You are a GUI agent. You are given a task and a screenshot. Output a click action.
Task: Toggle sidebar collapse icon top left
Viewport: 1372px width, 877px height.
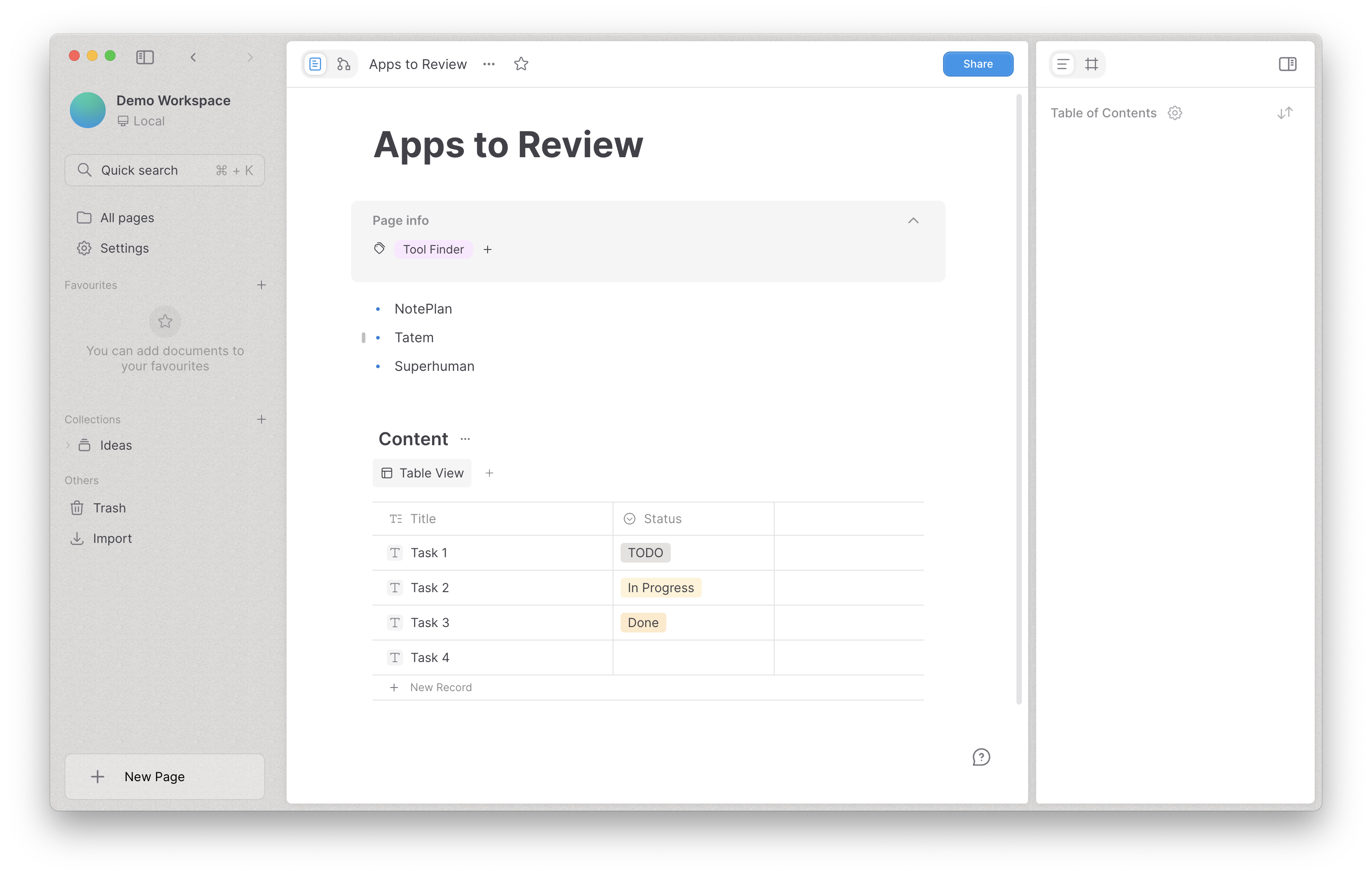[x=145, y=57]
